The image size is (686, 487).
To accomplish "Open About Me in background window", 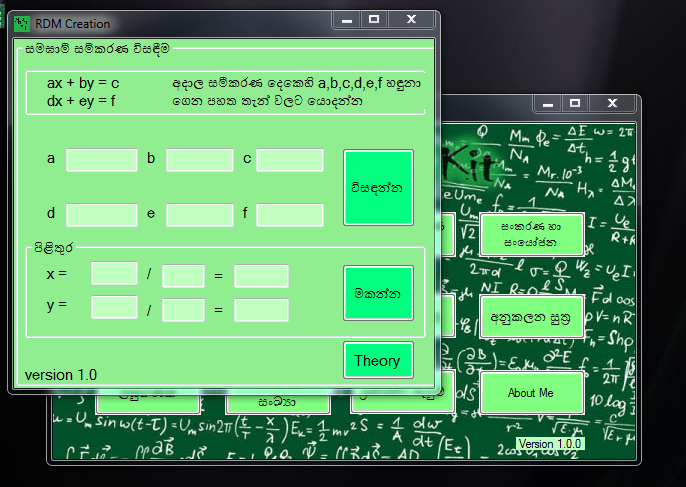I will (x=532, y=392).
